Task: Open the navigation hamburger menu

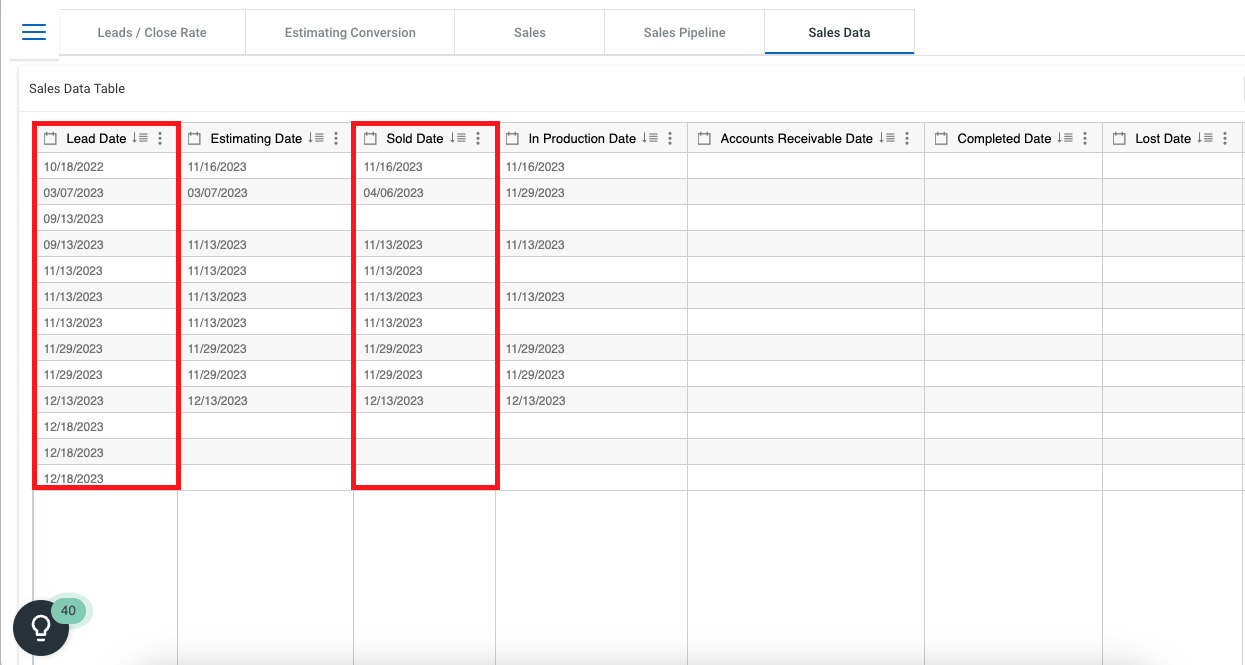Action: (33, 31)
